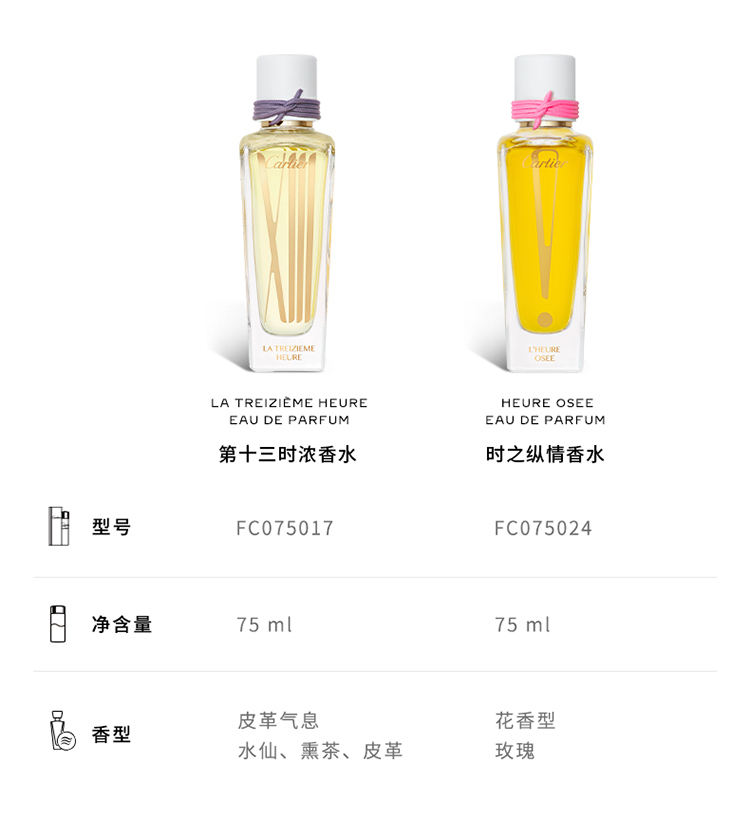Click the pink cord on right bottle
The height and width of the screenshot is (819, 750).
(545, 110)
